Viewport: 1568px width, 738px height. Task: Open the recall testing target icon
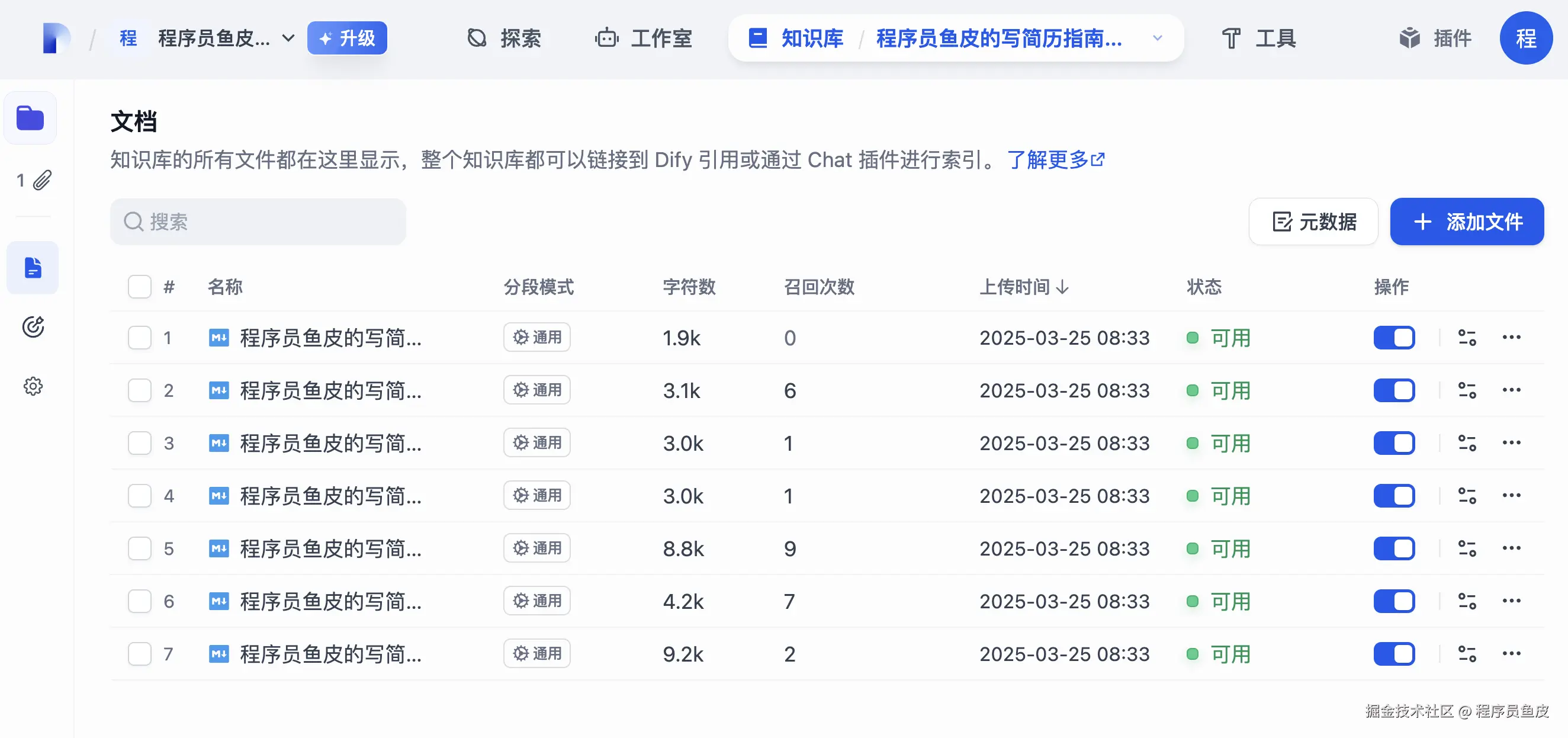click(33, 327)
